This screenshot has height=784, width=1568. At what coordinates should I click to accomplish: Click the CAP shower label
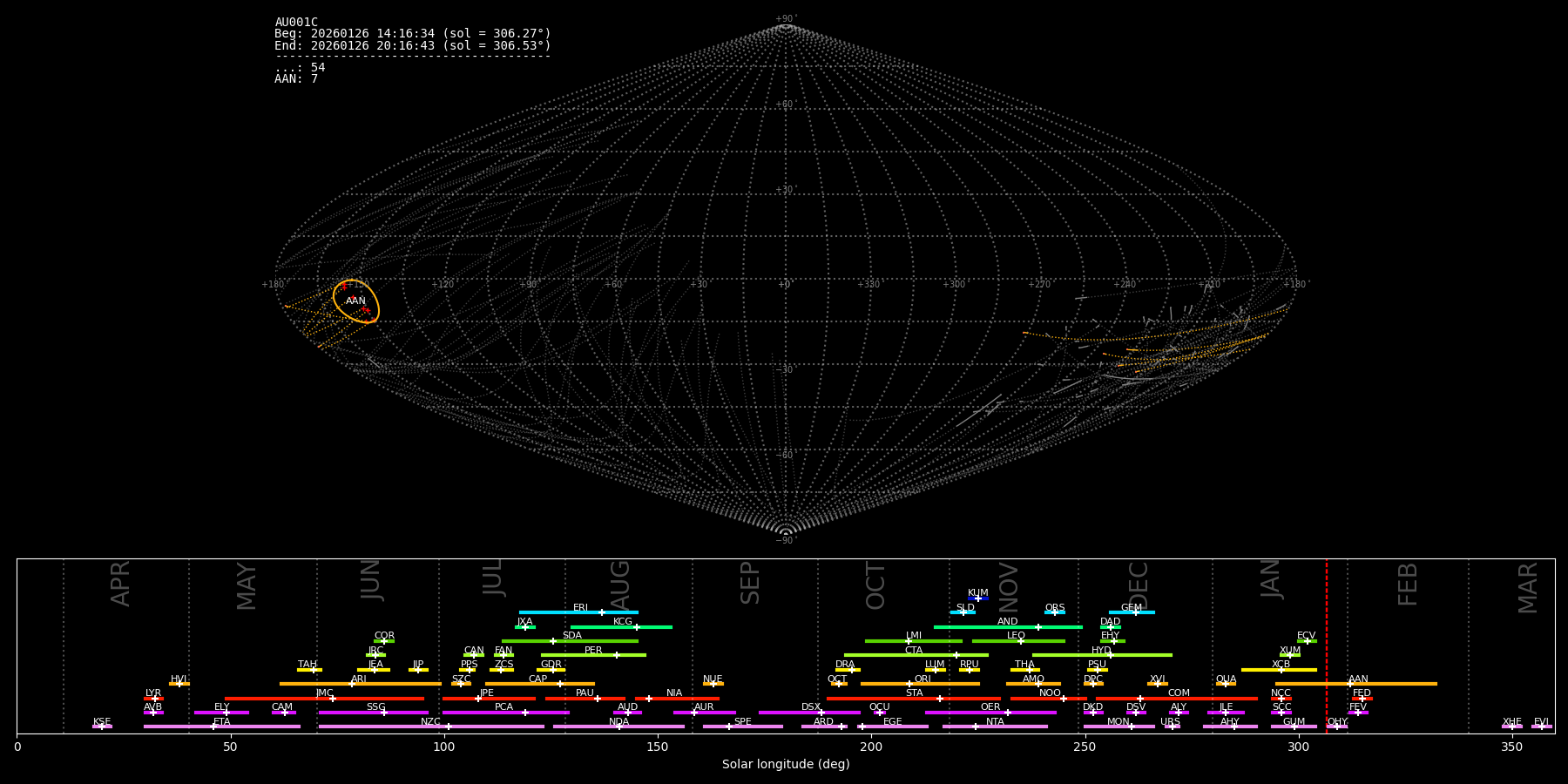tap(538, 679)
